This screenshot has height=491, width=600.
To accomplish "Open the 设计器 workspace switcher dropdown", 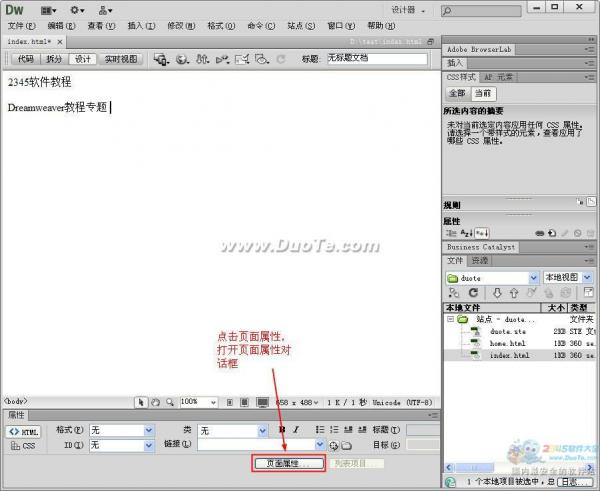I will (x=408, y=10).
